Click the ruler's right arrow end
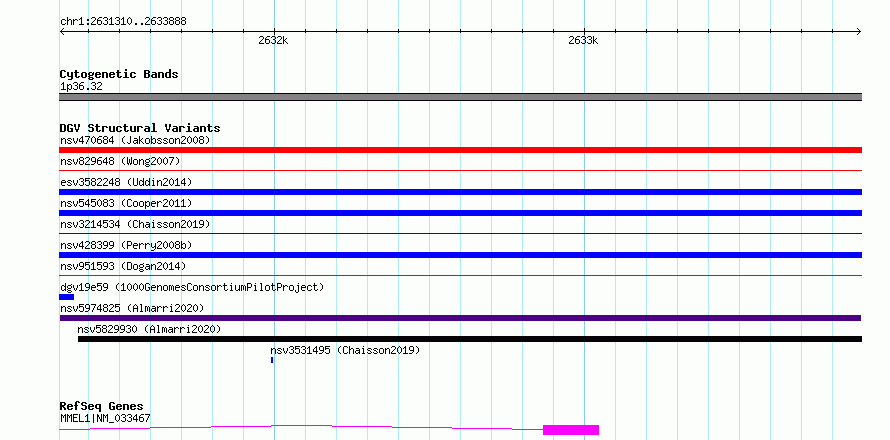The image size is (890, 440). 859,32
